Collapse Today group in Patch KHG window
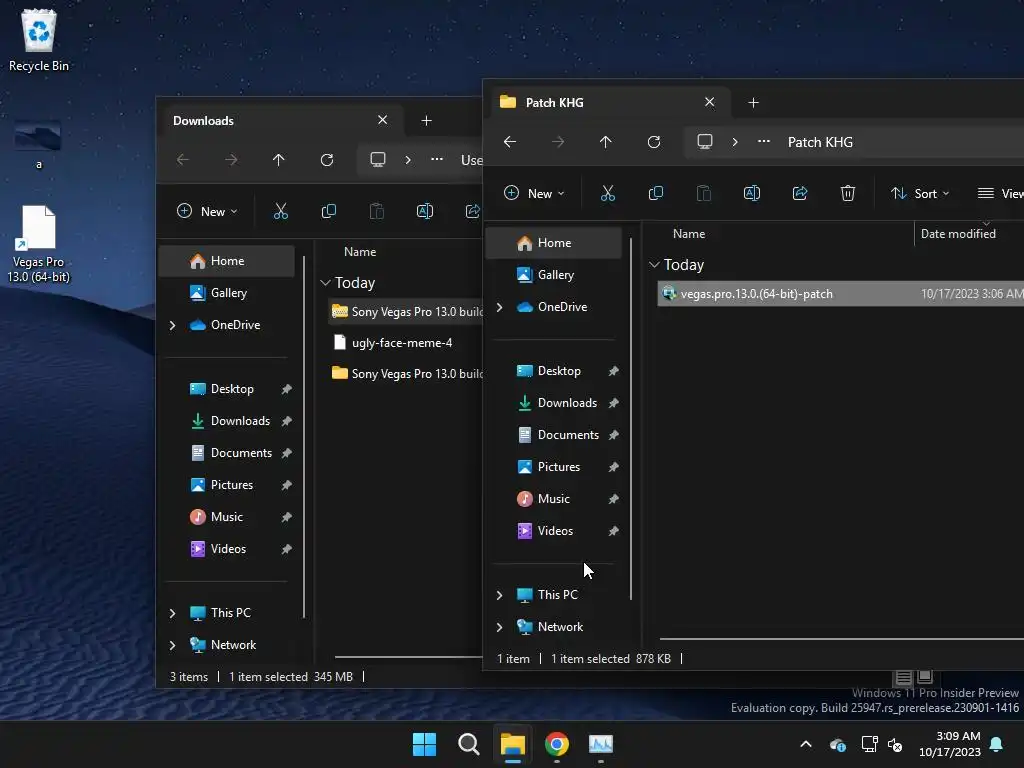The image size is (1024, 768). 654,264
